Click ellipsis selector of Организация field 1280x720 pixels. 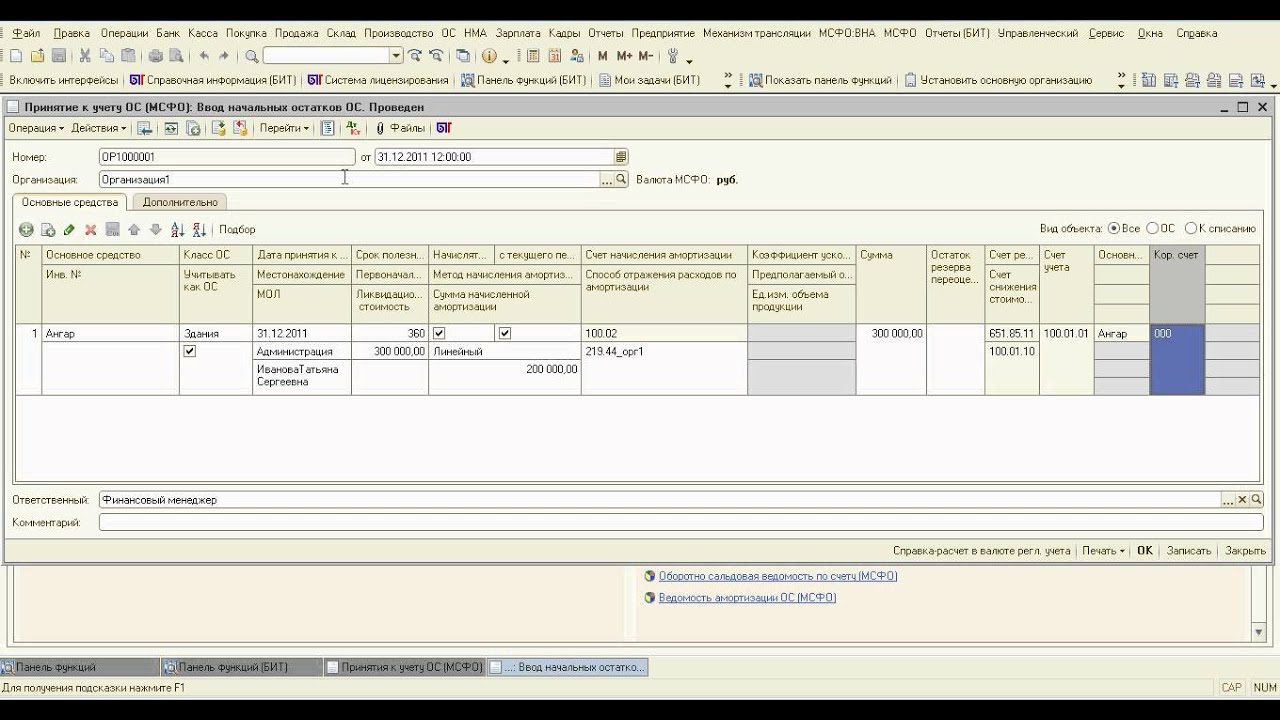coord(606,180)
